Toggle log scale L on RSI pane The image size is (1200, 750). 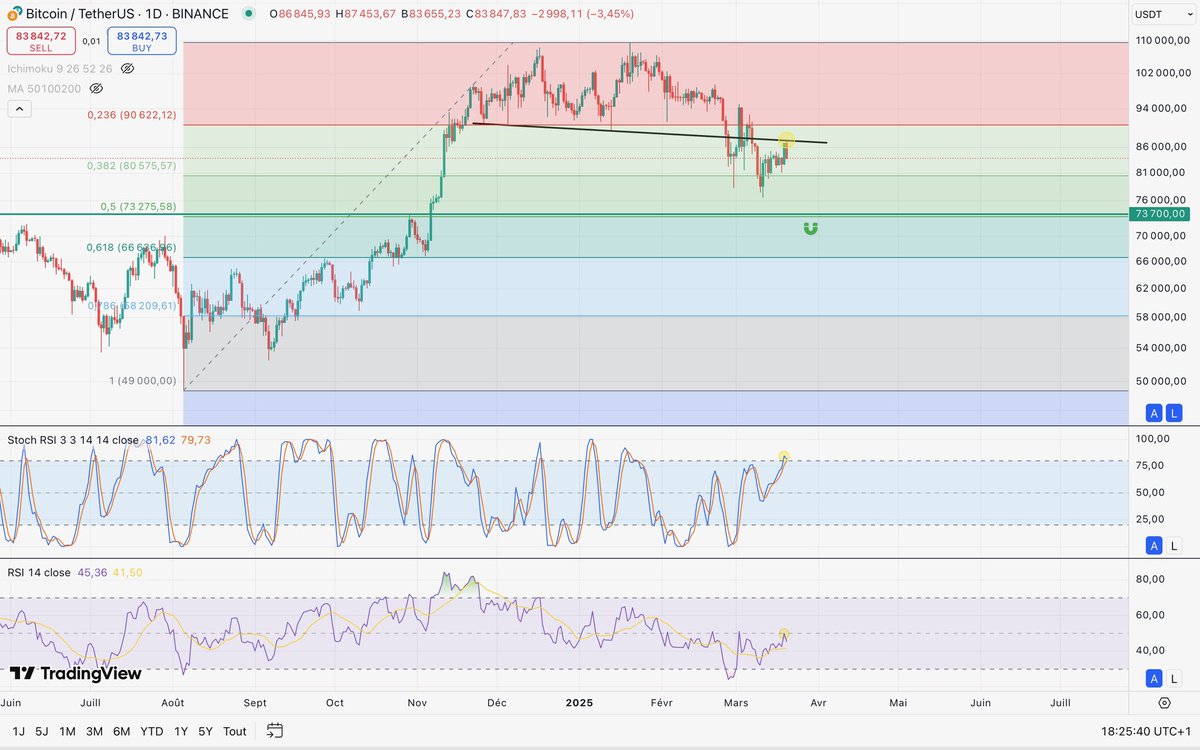[1174, 679]
